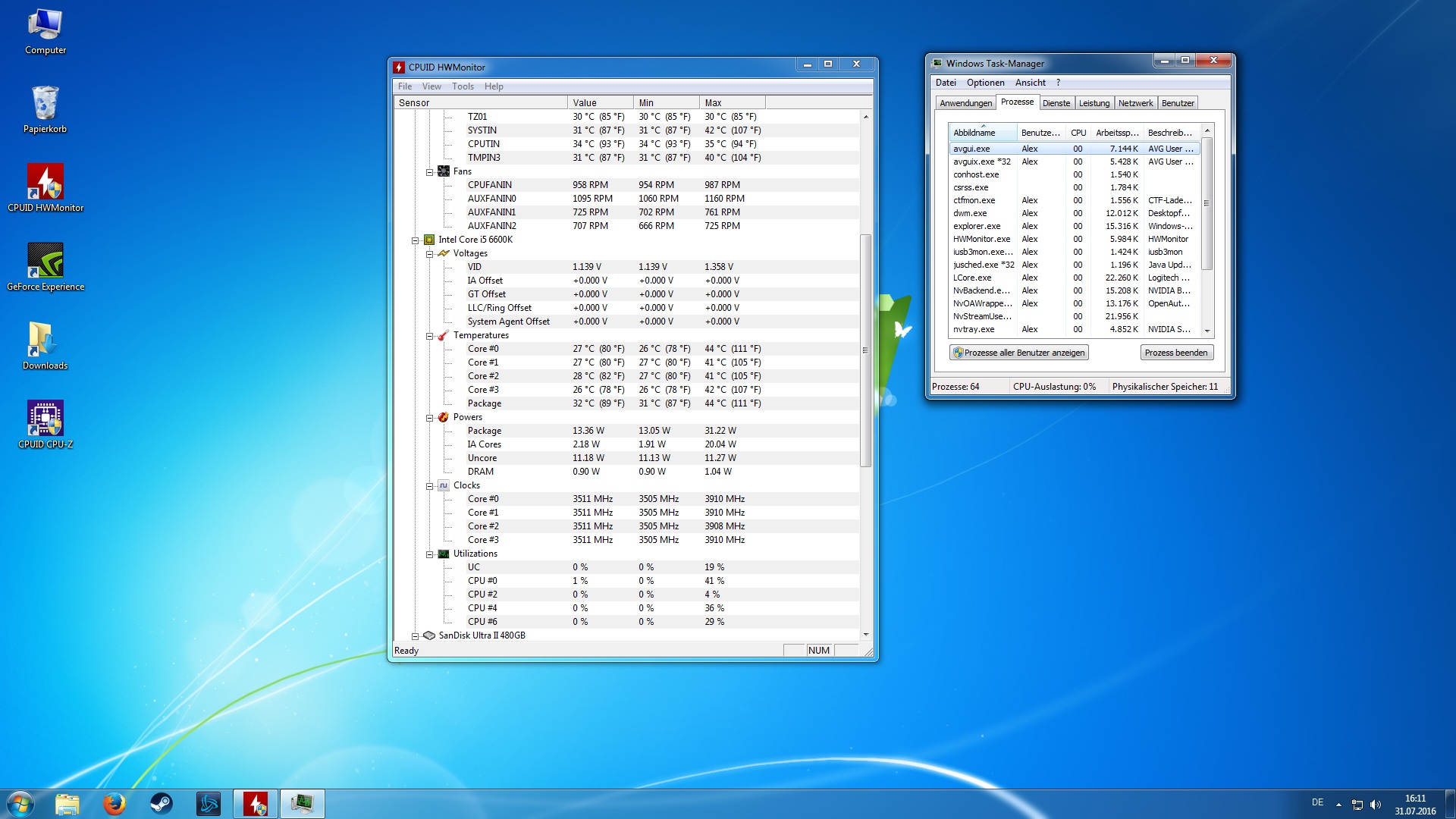
Task: Collapse the Utilizations tree node
Action: click(429, 554)
